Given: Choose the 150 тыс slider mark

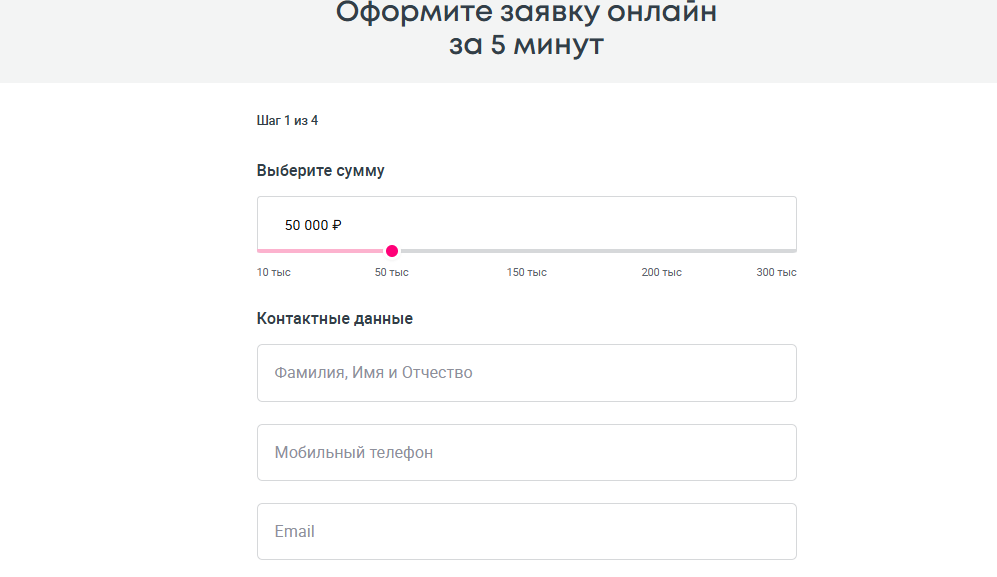Looking at the screenshot, I should click(527, 273).
